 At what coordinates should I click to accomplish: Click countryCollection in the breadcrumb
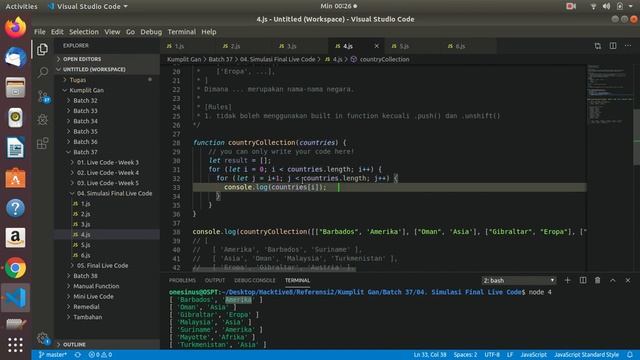click(x=384, y=59)
